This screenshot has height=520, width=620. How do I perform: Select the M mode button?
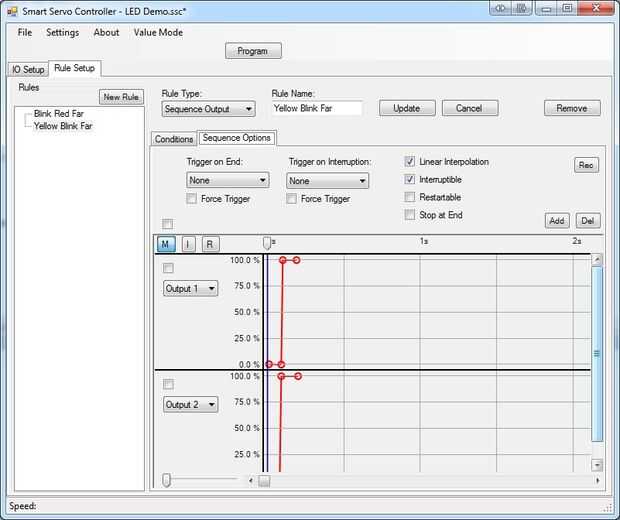point(165,244)
